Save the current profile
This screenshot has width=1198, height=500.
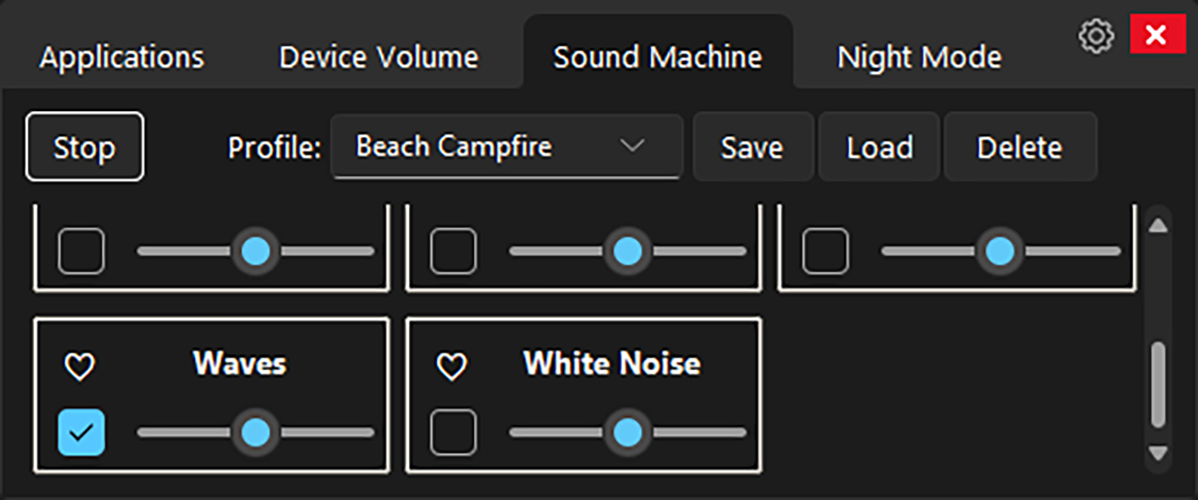point(753,147)
